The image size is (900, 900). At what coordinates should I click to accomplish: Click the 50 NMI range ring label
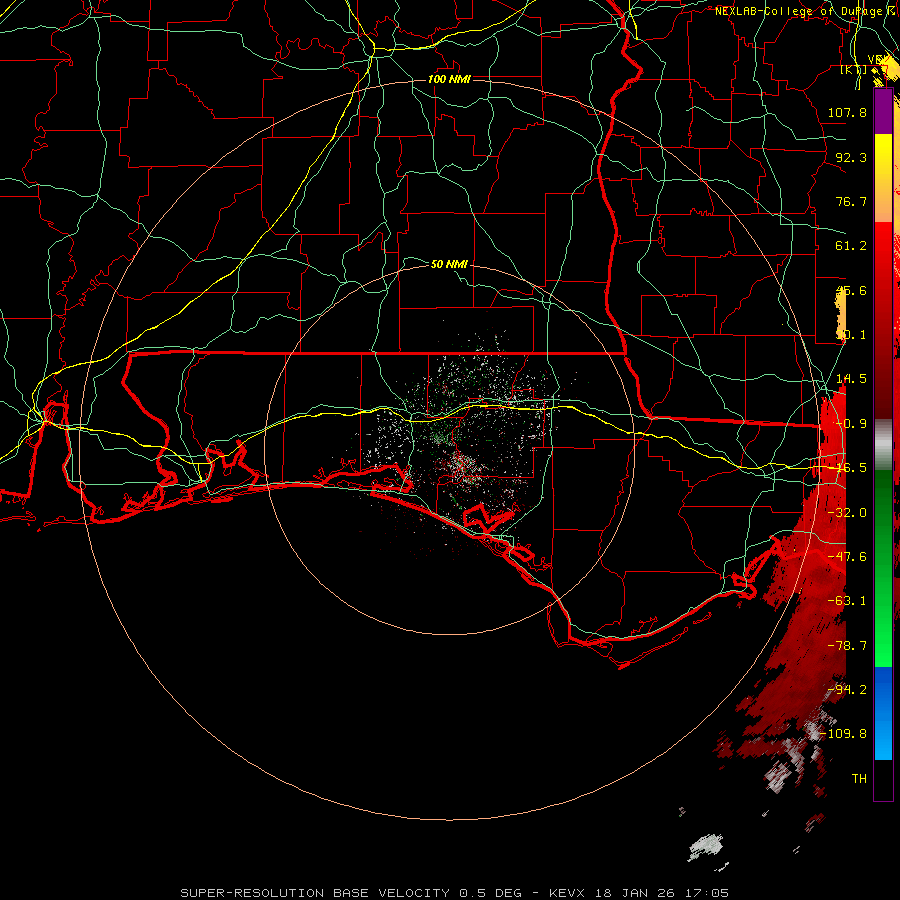pos(449,264)
